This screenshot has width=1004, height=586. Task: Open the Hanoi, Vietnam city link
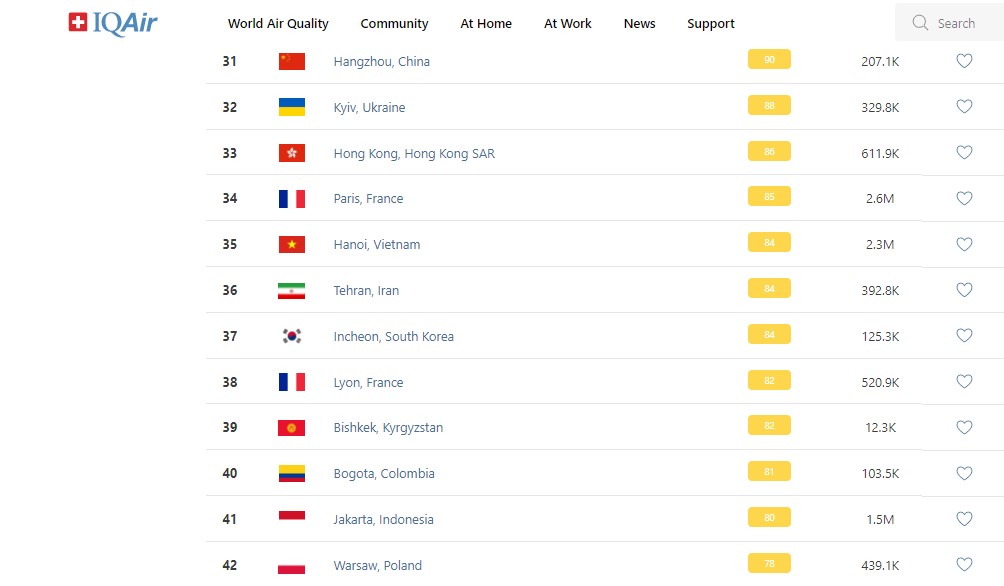coord(377,244)
